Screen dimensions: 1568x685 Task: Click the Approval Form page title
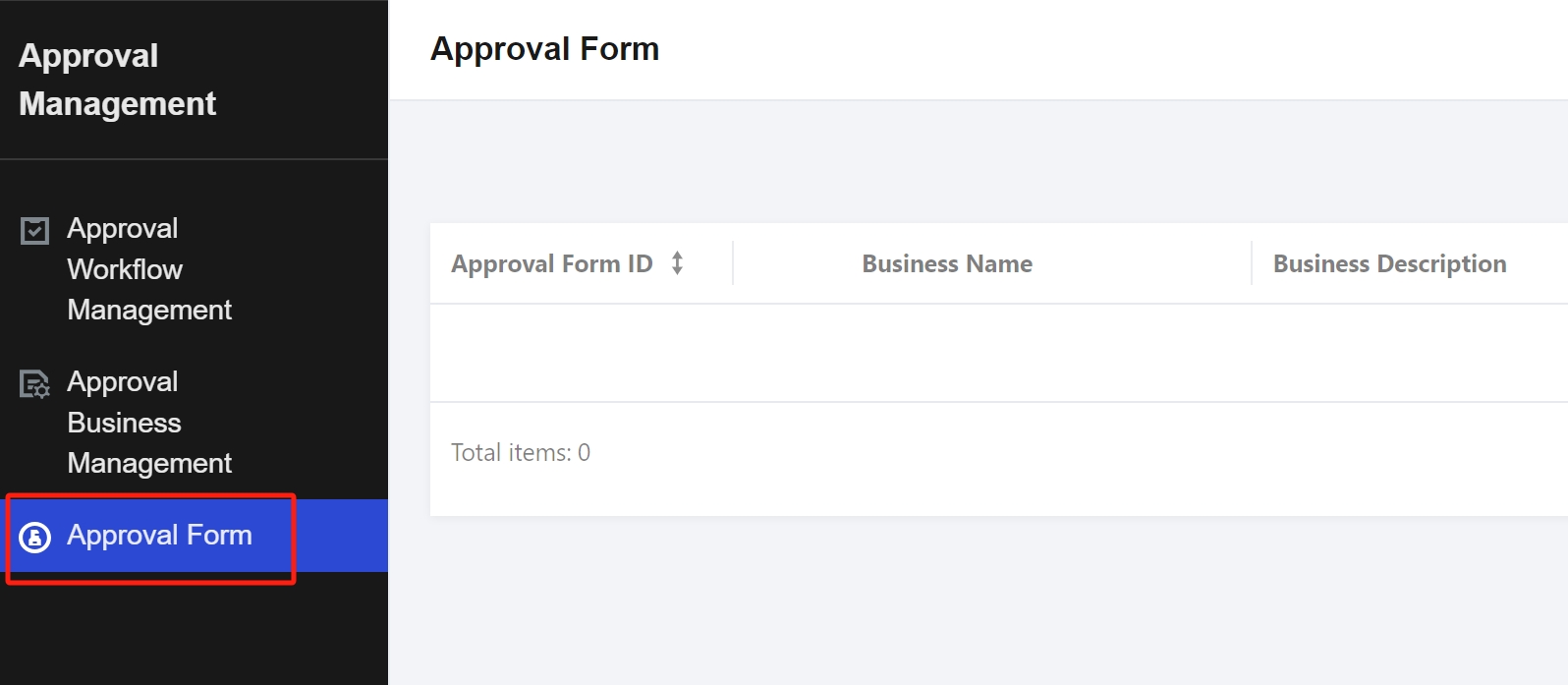545,49
